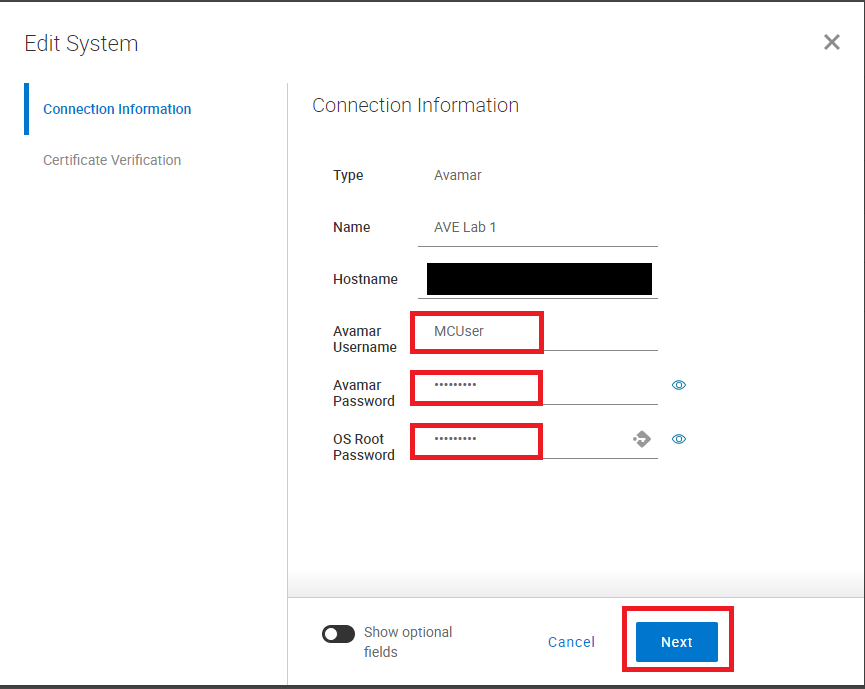Reveal the Avamar Password using the eye icon
Viewport: 865px width, 689px height.
tap(679, 385)
